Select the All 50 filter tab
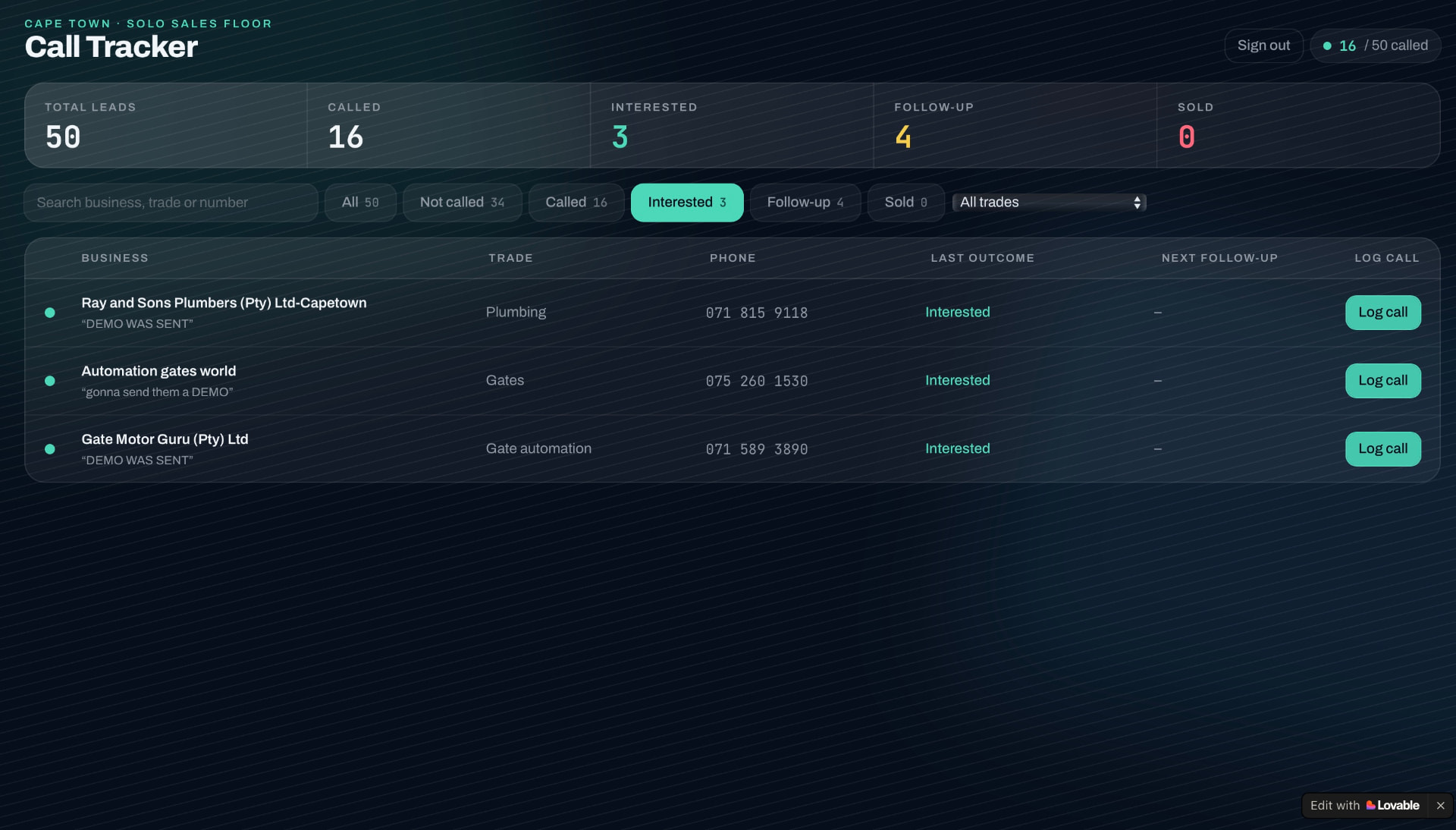 [360, 203]
